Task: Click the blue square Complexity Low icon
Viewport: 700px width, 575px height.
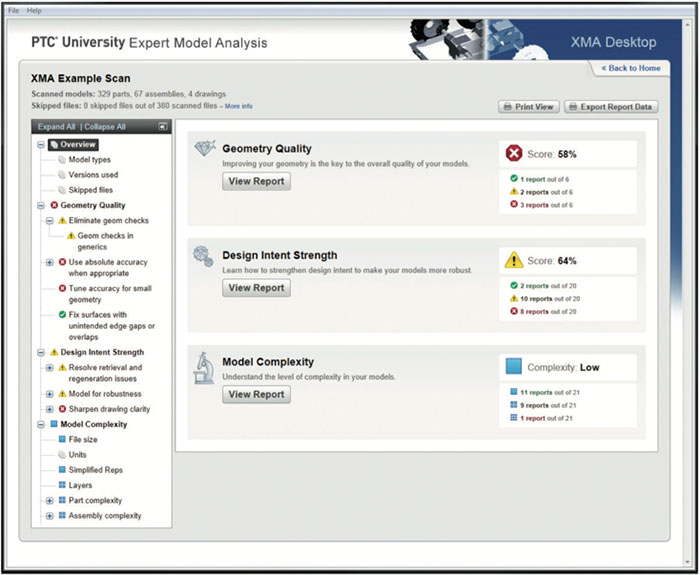Action: pyautogui.click(x=514, y=367)
